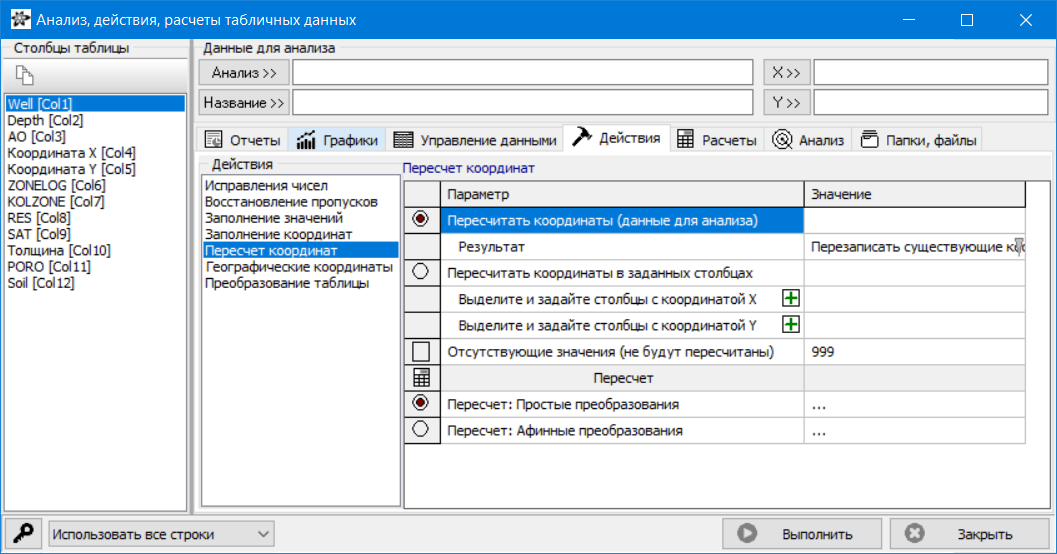Select Координата Y [Col5] column
Screen dimensions: 1057x554
point(71,169)
